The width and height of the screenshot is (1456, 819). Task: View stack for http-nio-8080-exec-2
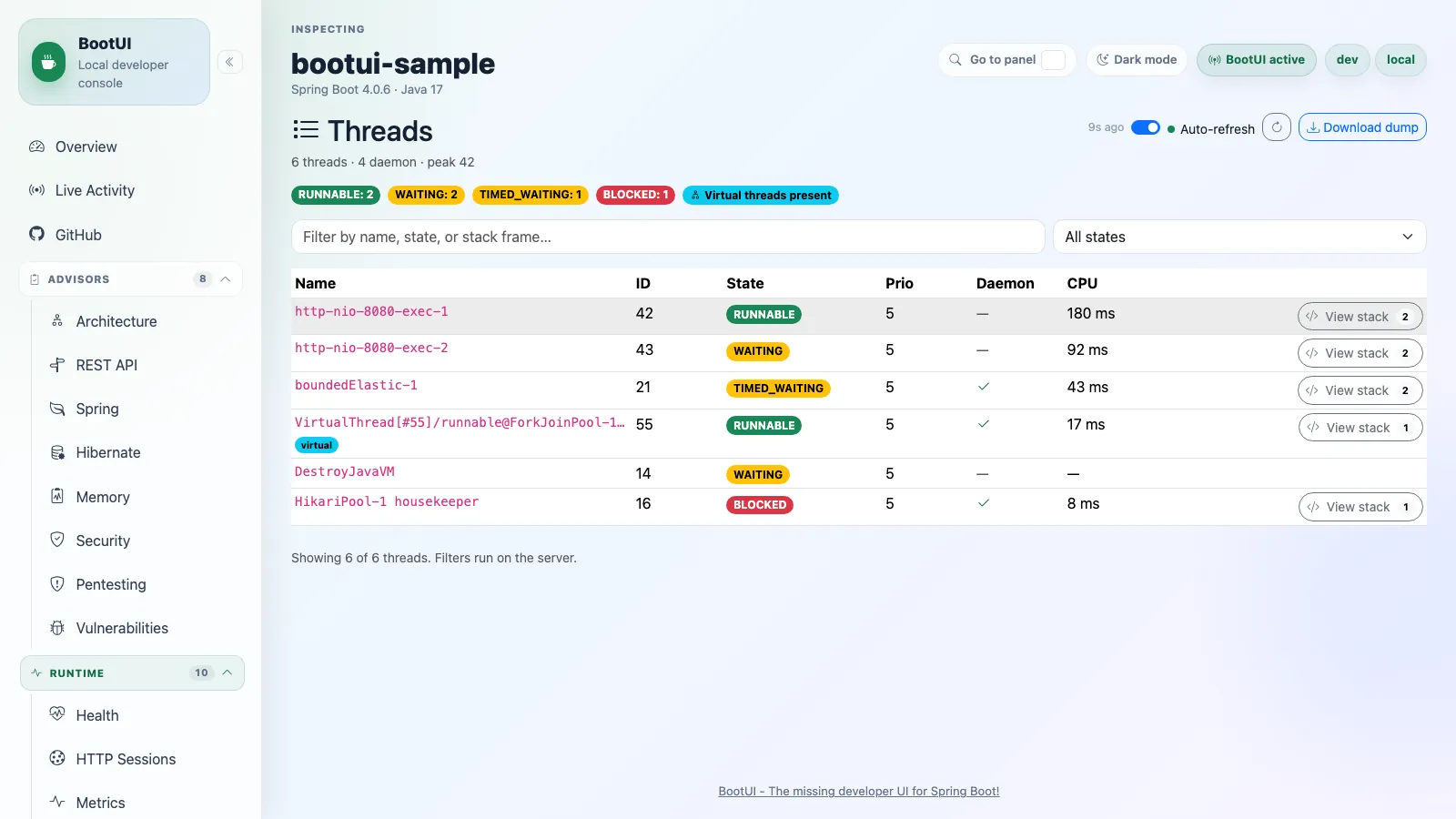[x=1360, y=353]
